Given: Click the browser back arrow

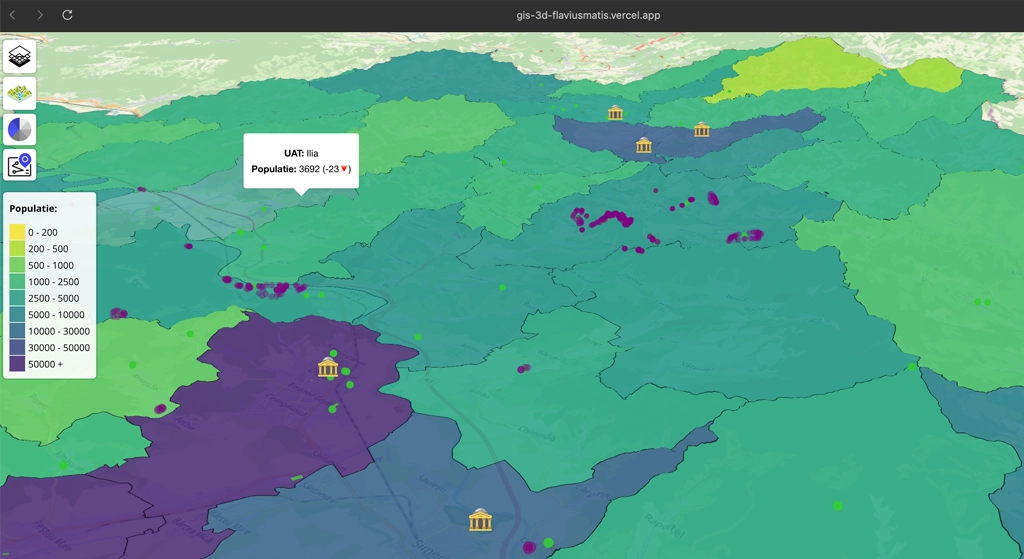Looking at the screenshot, I should pyautogui.click(x=13, y=15).
